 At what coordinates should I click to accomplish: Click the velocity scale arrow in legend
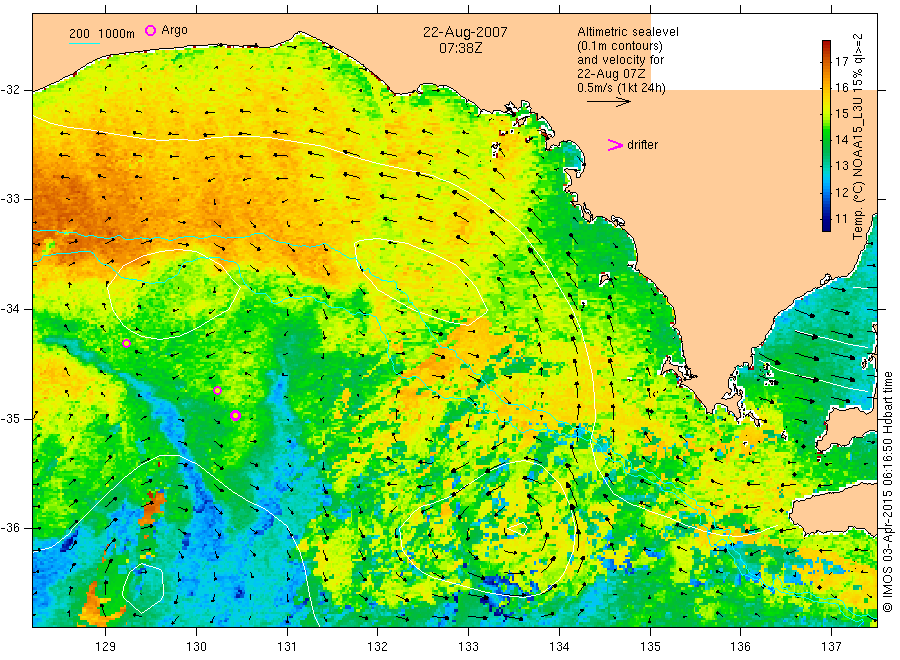tap(608, 102)
